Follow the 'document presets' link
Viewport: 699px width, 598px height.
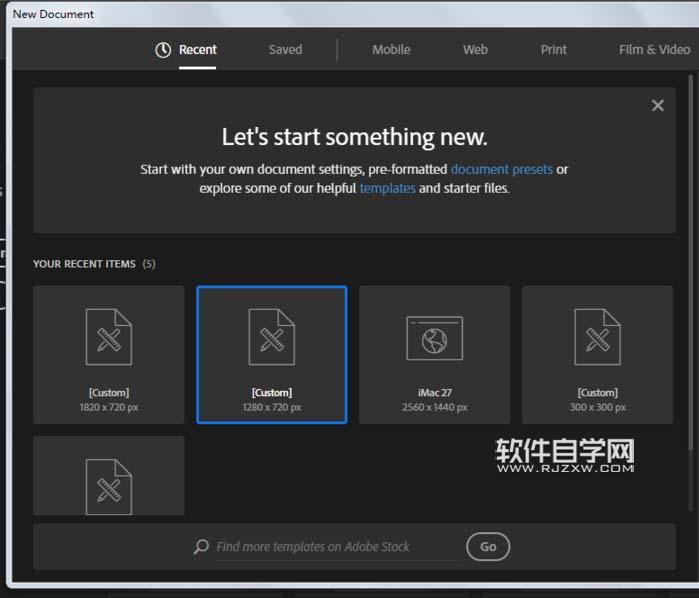tap(502, 169)
